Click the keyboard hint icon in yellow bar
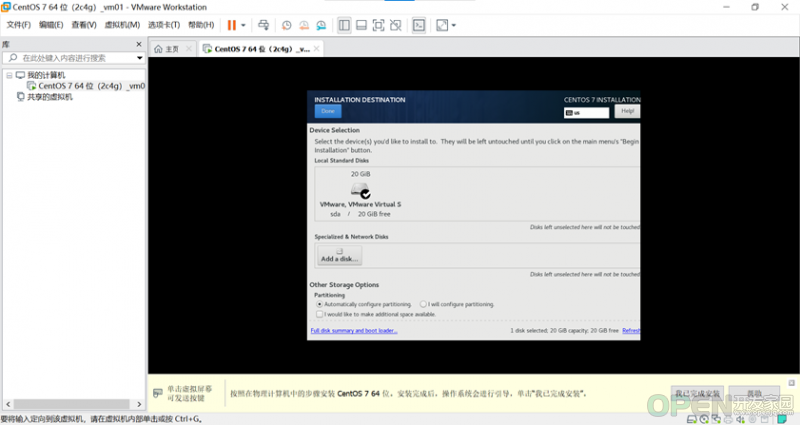Image resolution: width=800 pixels, height=425 pixels. 158,393
